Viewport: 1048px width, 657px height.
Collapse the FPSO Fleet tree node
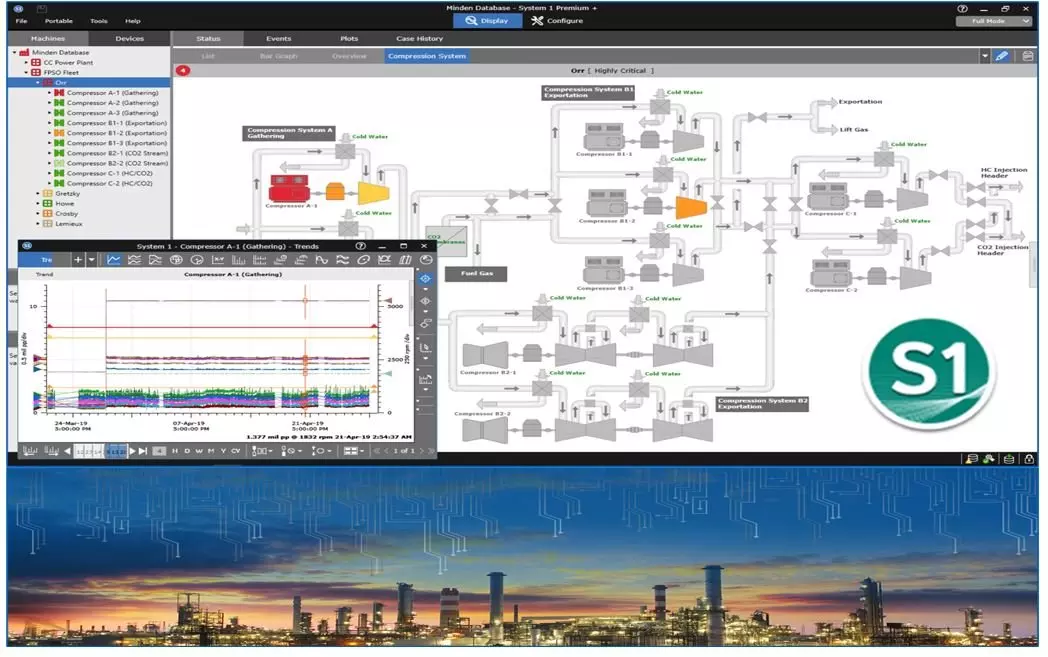pyautogui.click(x=27, y=72)
